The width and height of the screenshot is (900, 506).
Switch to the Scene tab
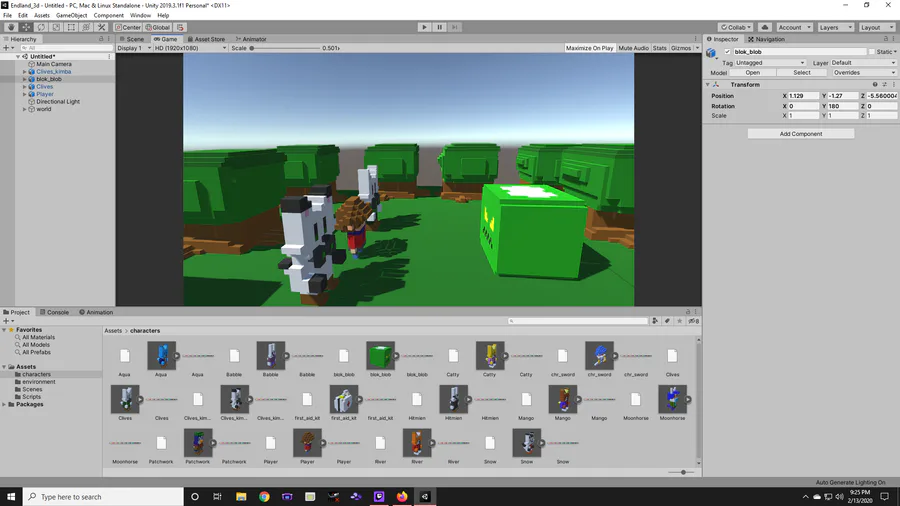pos(132,39)
